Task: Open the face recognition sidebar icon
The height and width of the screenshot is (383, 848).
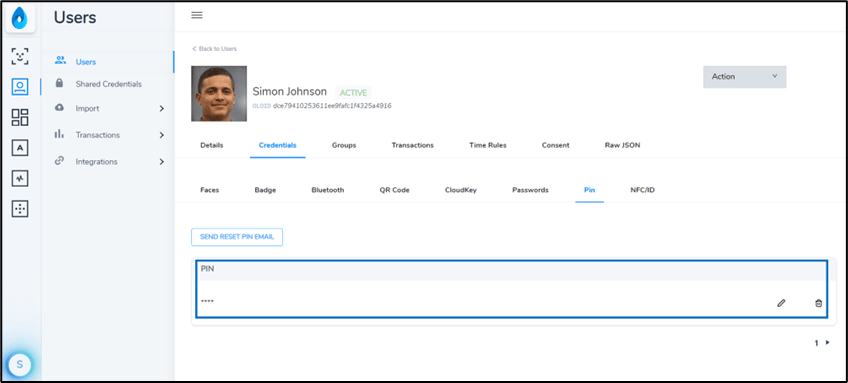Action: tap(20, 56)
